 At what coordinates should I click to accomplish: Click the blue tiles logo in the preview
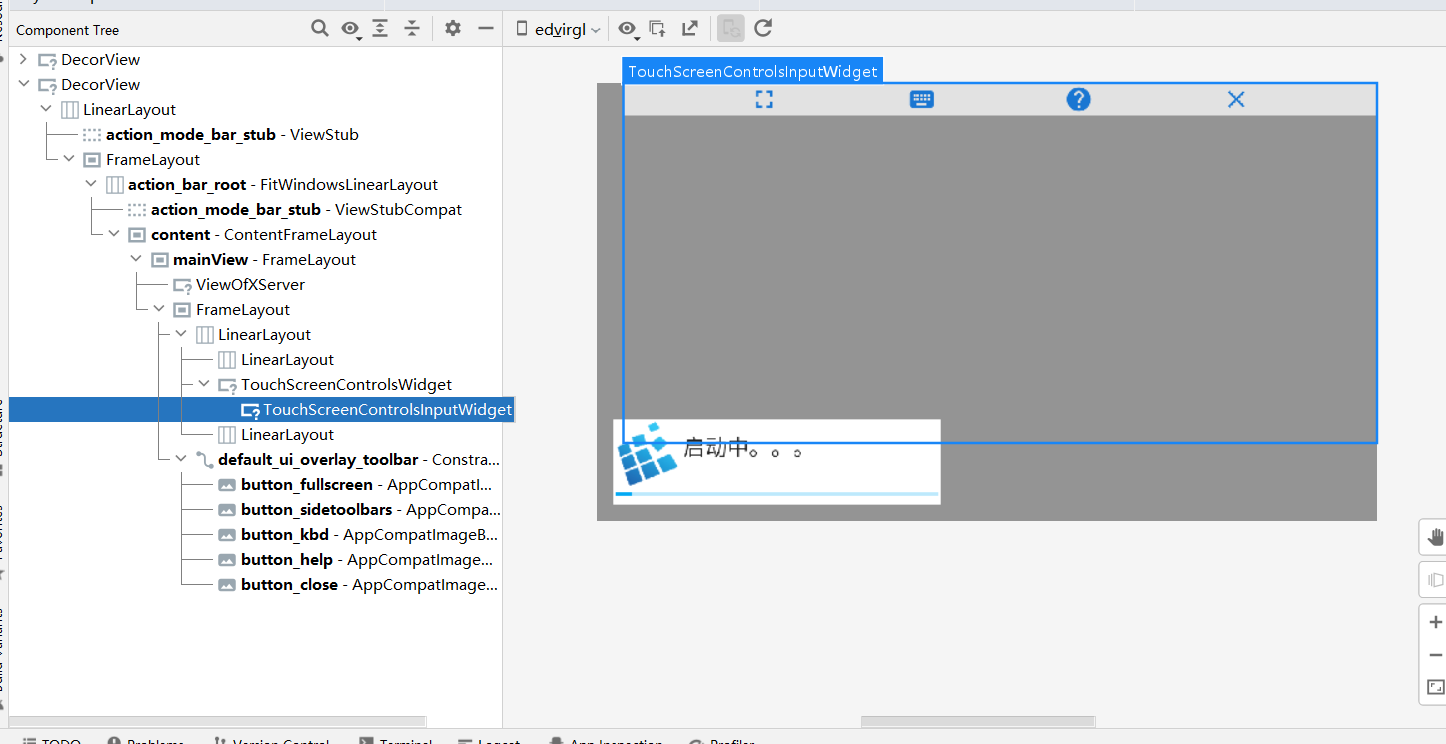click(646, 454)
